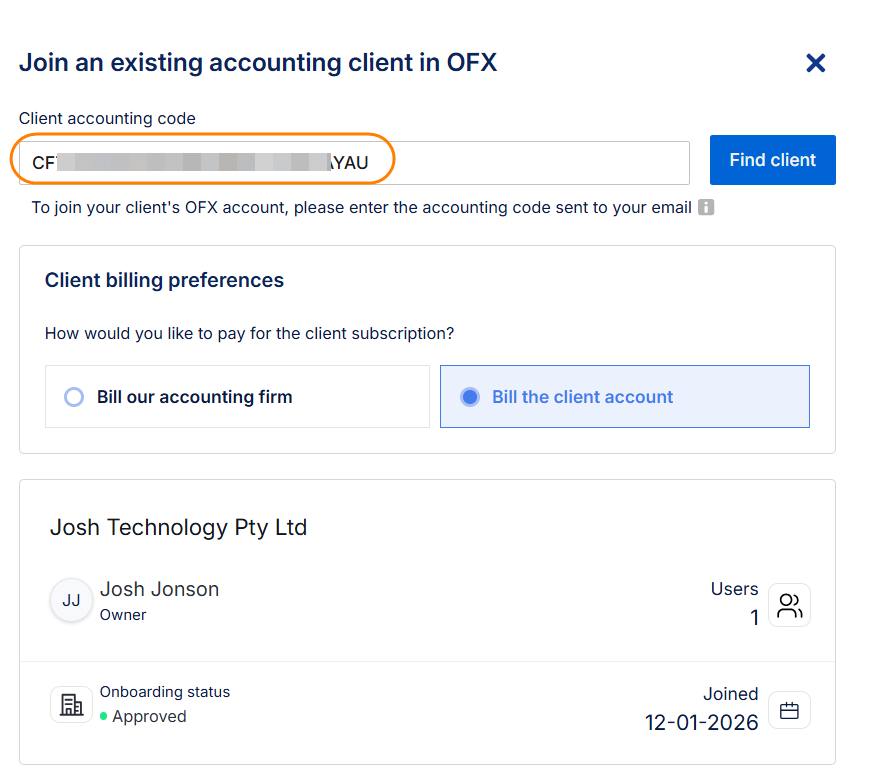Select Bill our accounting firm option
875x780 pixels.
pyautogui.click(x=74, y=396)
